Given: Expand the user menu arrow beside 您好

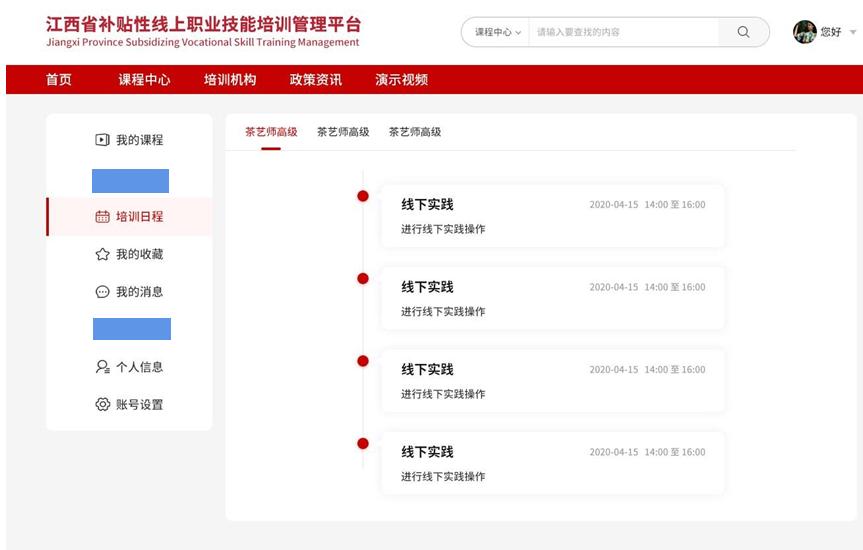Looking at the screenshot, I should tap(853, 32).
